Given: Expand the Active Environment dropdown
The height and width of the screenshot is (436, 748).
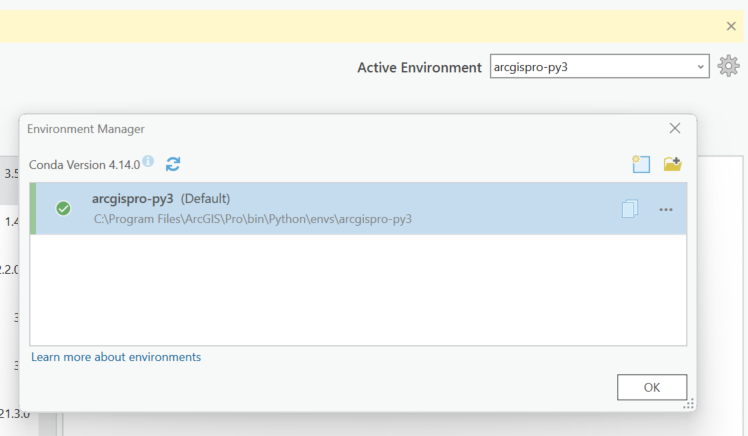Looking at the screenshot, I should point(700,67).
